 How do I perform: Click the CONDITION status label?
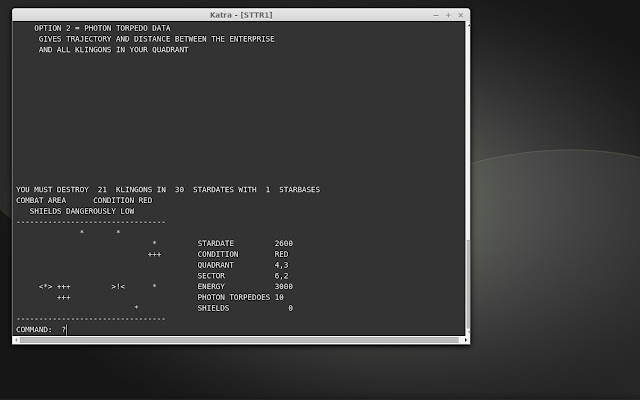218,254
